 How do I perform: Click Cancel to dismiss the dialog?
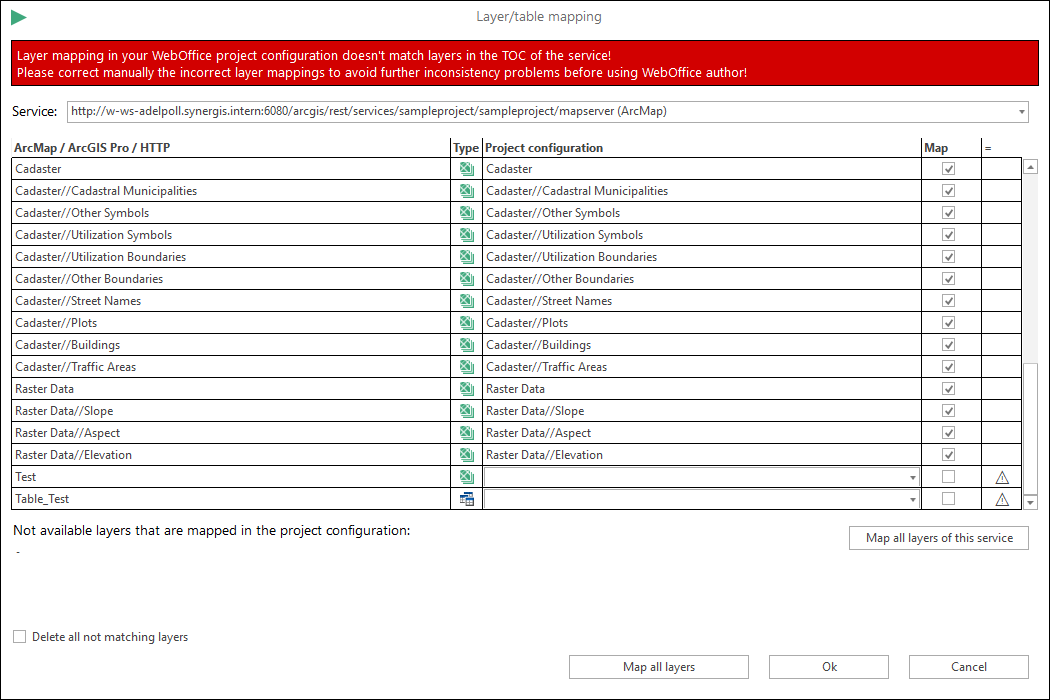(968, 666)
